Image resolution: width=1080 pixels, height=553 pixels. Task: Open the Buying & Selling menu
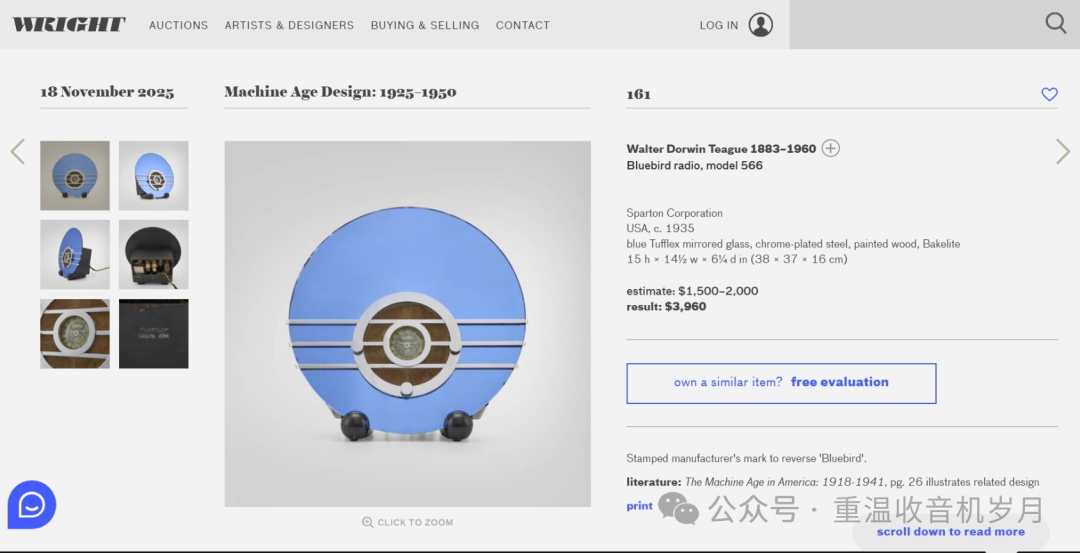424,25
